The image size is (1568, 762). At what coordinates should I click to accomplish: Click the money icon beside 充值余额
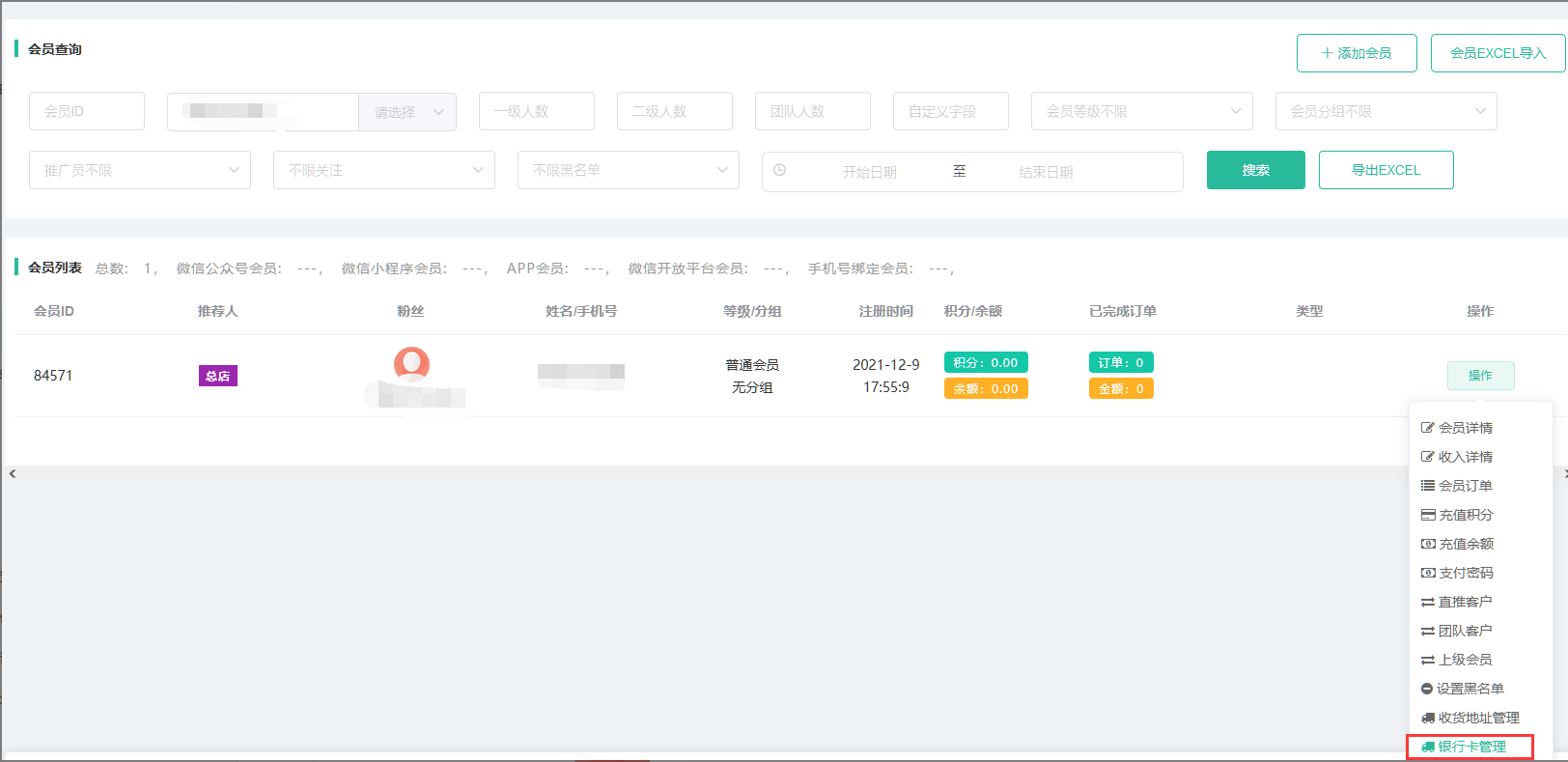tap(1428, 544)
